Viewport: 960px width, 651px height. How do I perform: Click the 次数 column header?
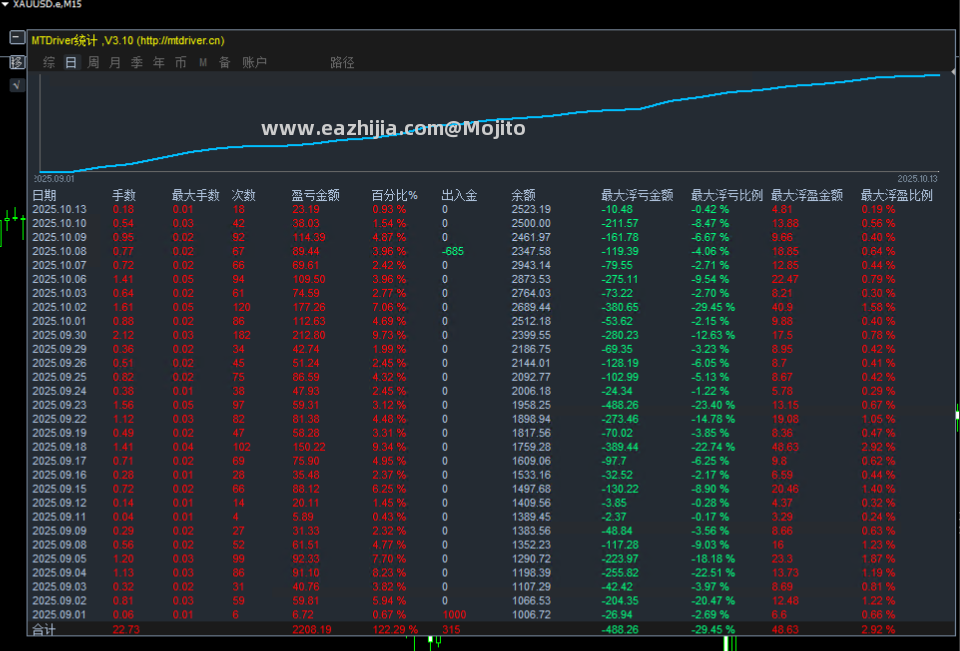[243, 195]
